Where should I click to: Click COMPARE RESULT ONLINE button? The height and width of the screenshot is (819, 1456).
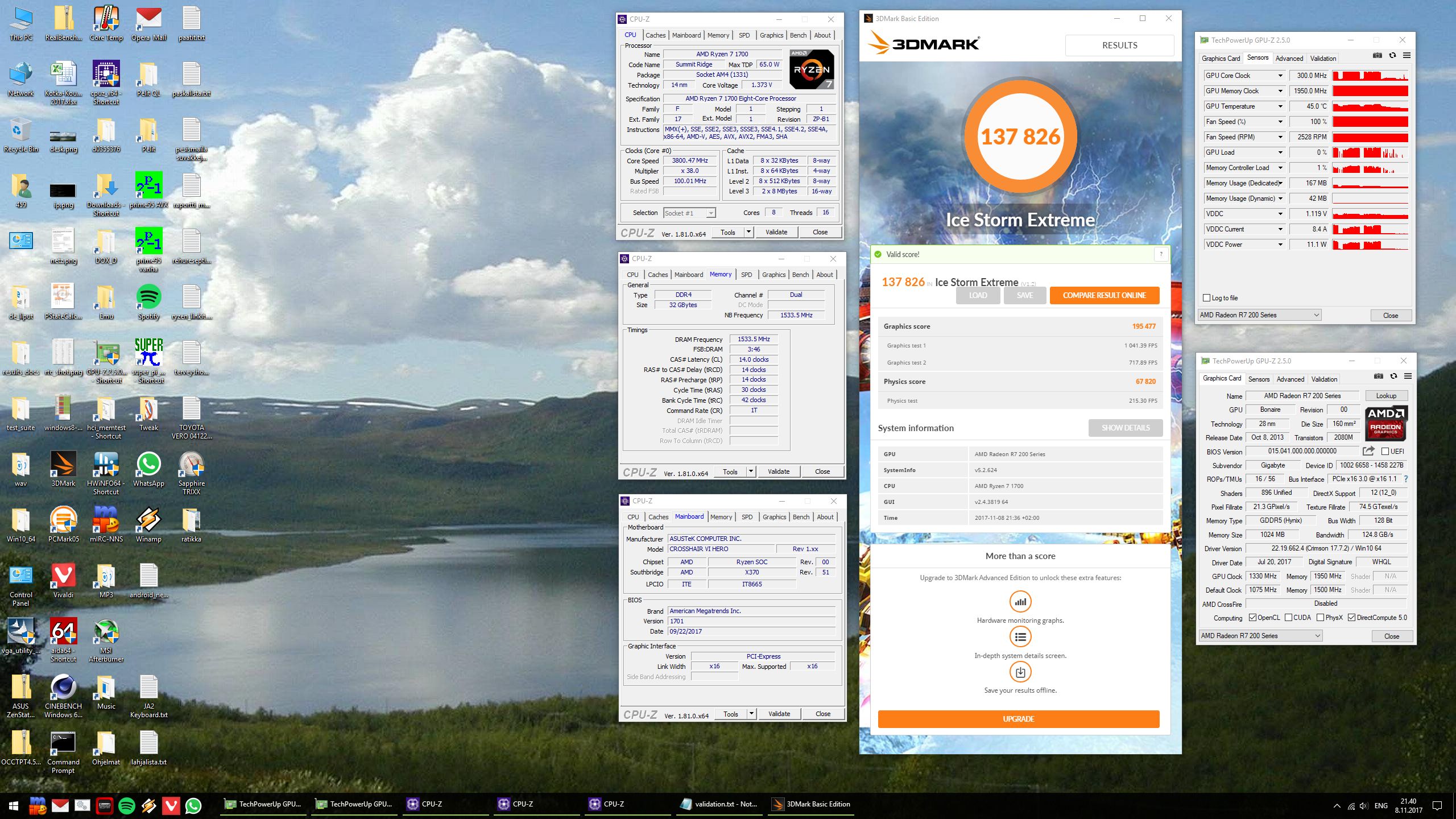(x=1104, y=295)
